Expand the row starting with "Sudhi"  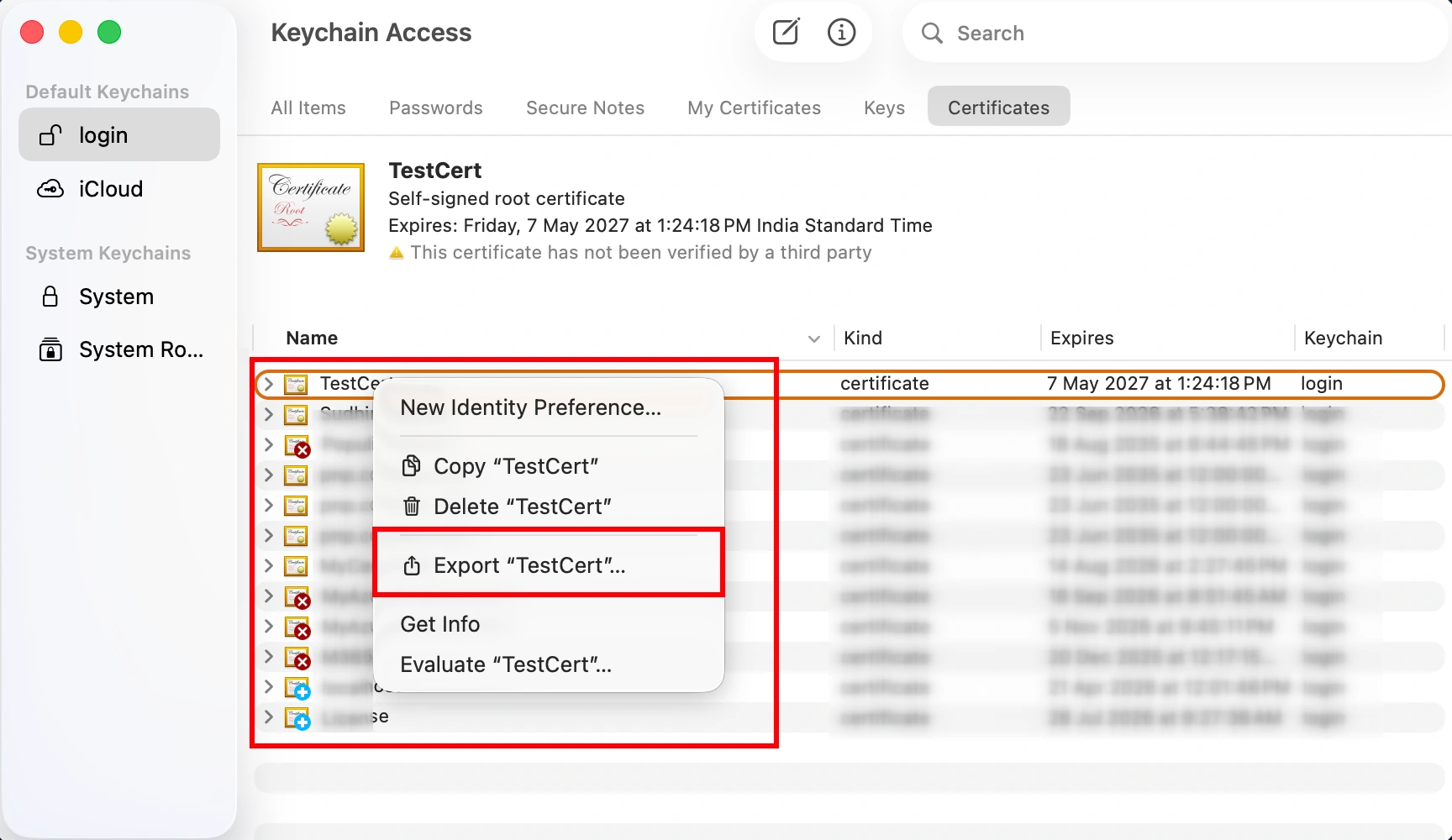(268, 414)
